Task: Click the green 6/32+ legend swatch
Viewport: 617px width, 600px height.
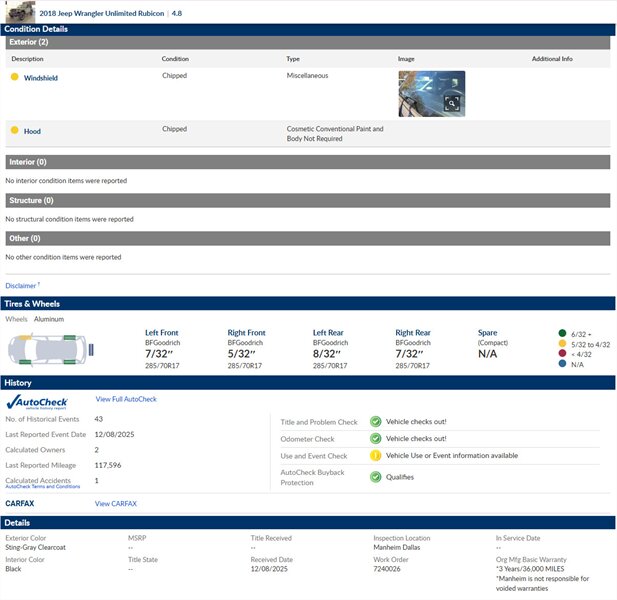Action: tap(562, 333)
